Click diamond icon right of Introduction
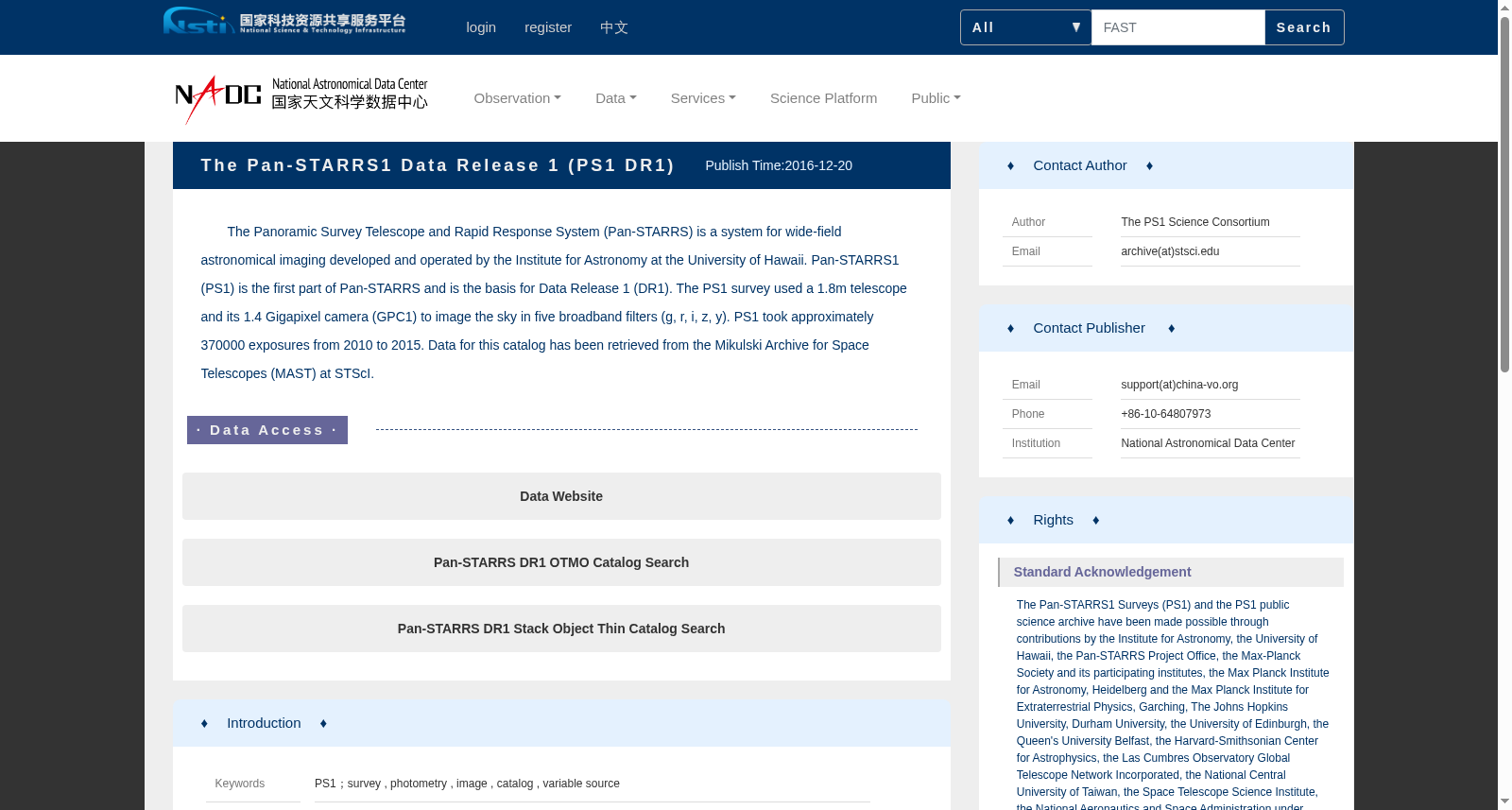Image resolution: width=1512 pixels, height=810 pixels. point(323,723)
